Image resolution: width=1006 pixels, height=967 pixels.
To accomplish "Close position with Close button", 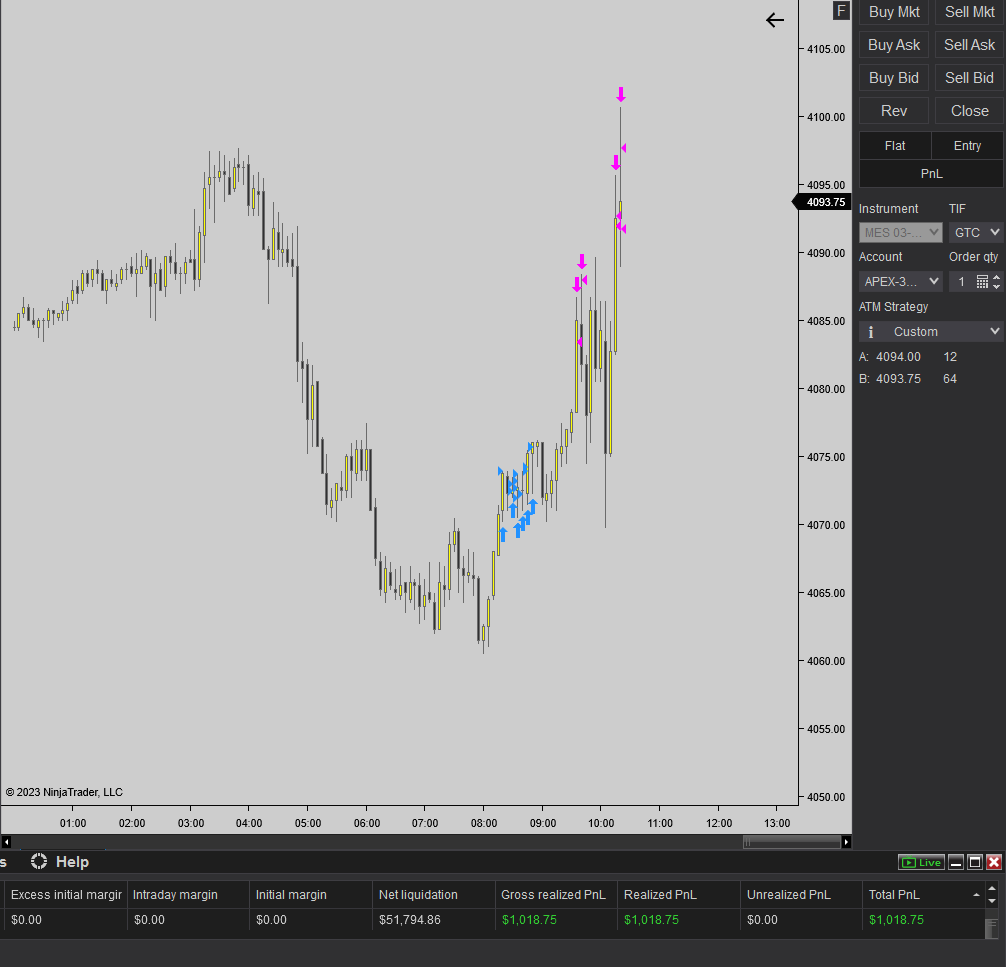I will point(969,111).
